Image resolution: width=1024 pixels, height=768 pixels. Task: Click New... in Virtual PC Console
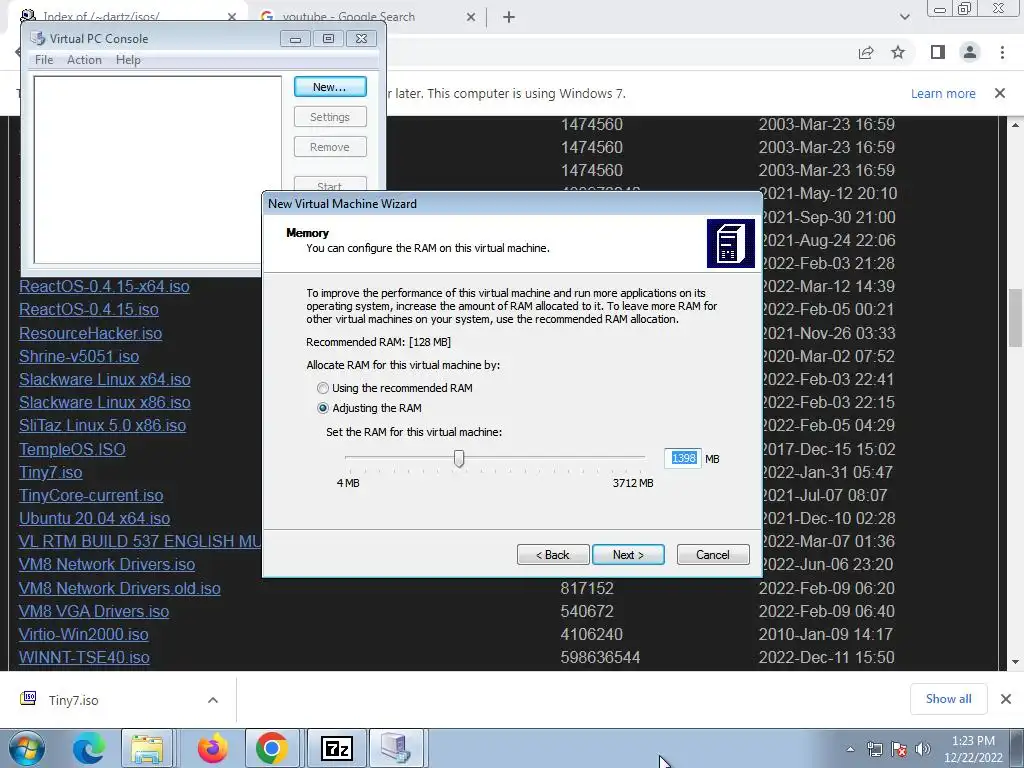(x=330, y=87)
